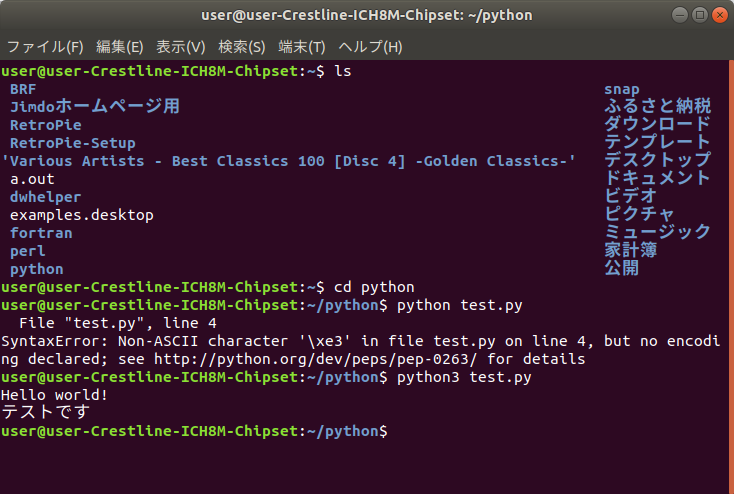The height and width of the screenshot is (494, 734).
Task: Click the snap directory name
Action: pyautogui.click(x=622, y=89)
